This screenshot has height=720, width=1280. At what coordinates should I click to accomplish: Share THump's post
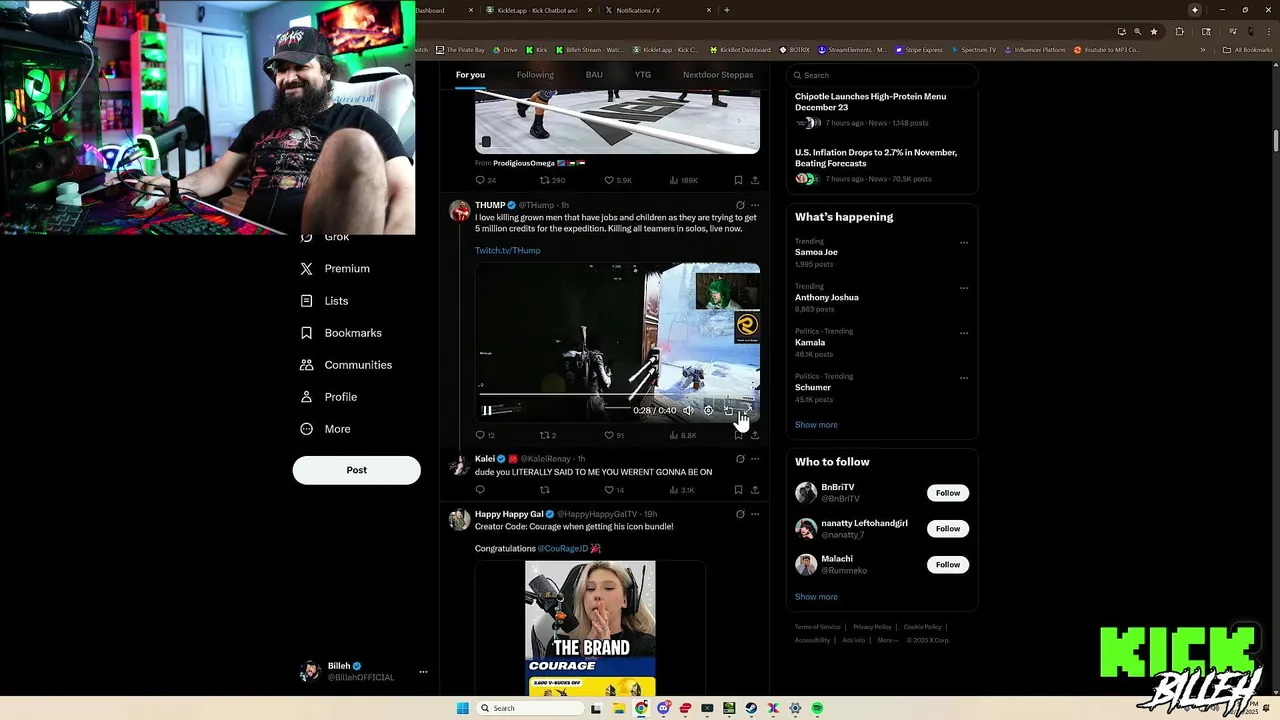tap(755, 435)
